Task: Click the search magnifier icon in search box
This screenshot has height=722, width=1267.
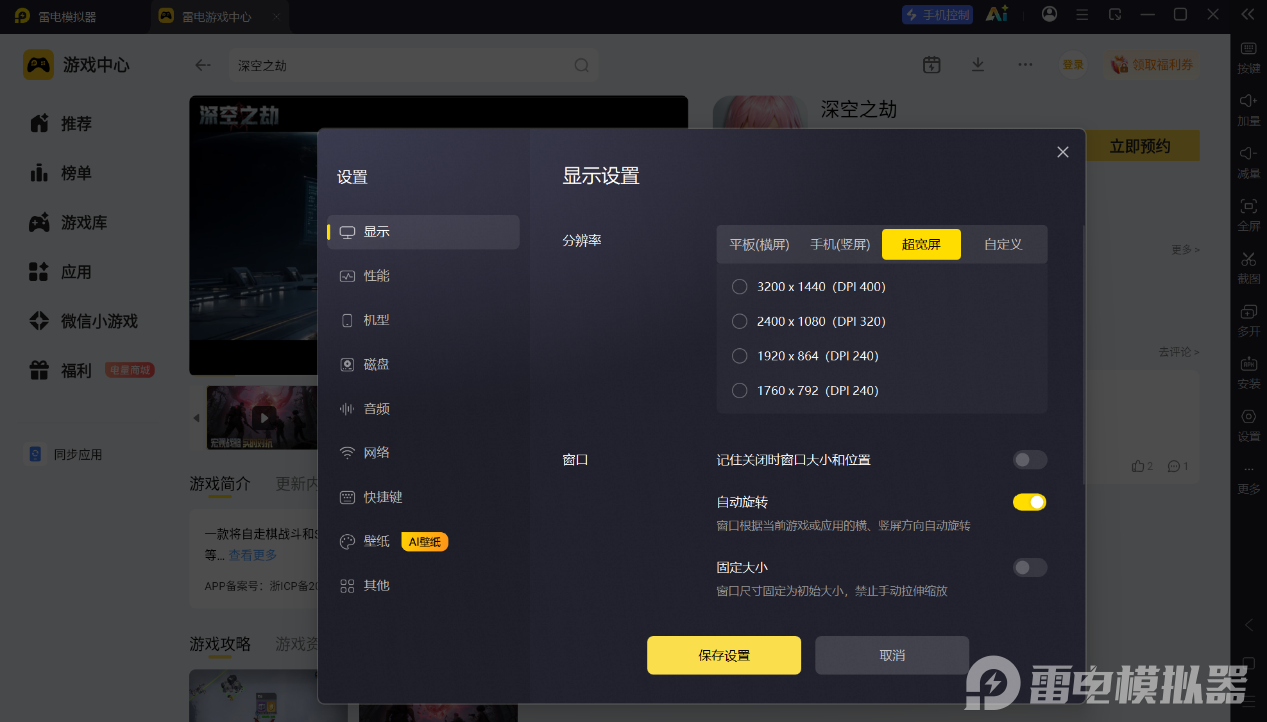Action: [581, 65]
